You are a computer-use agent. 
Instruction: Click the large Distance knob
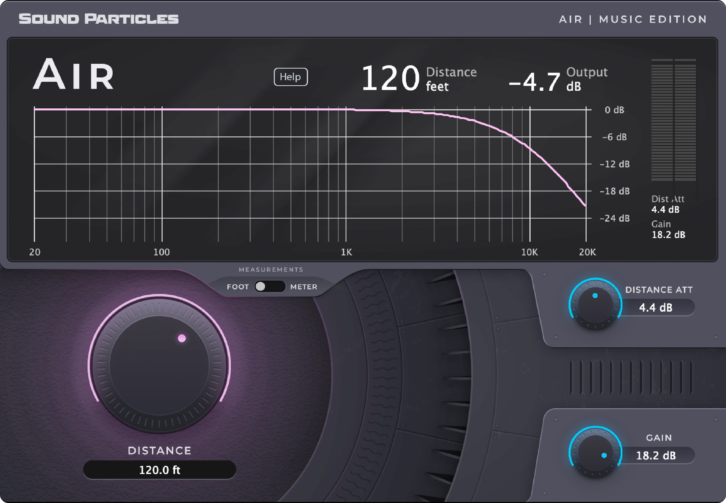pos(159,353)
